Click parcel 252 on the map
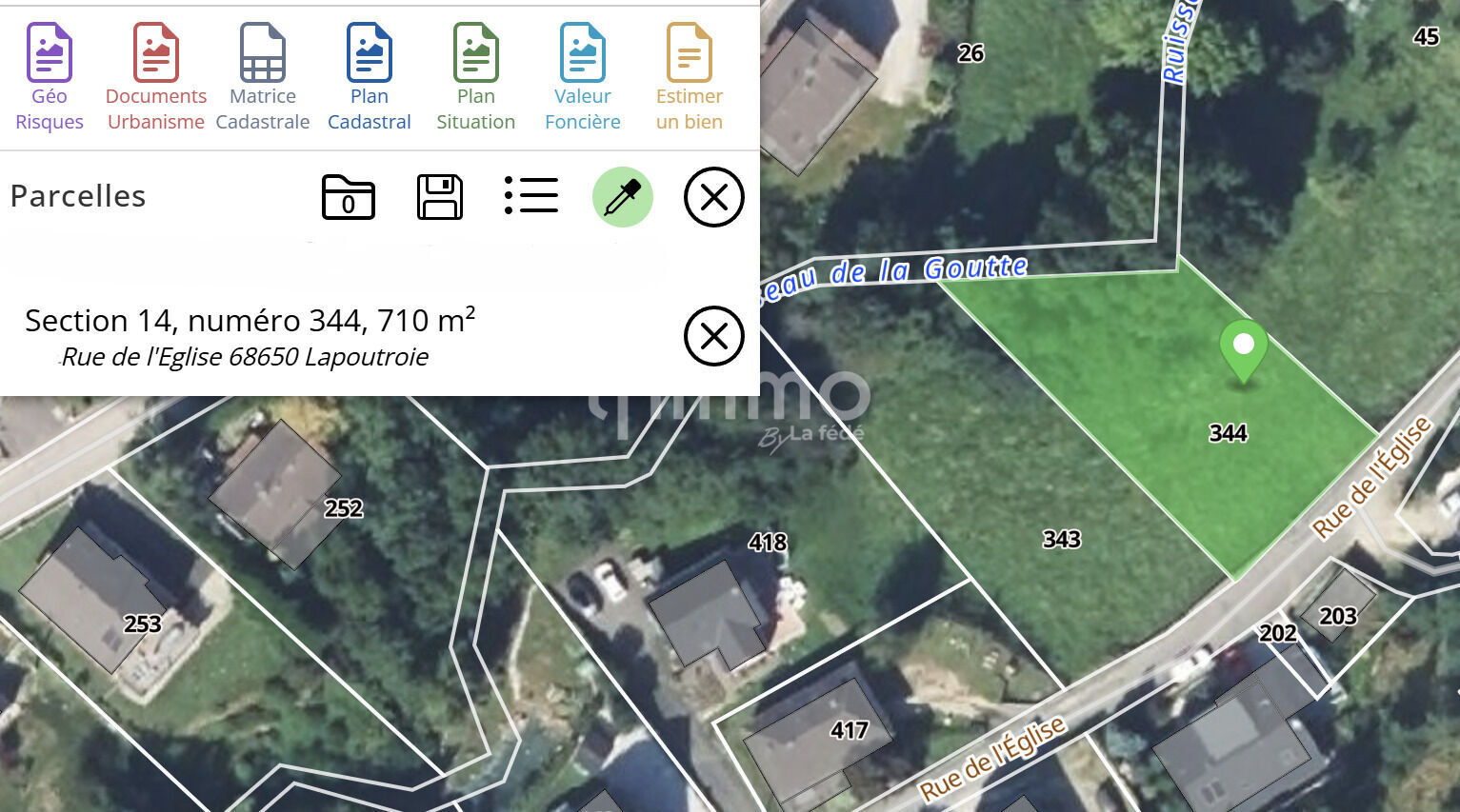Viewport: 1460px width, 812px height. pos(343,508)
